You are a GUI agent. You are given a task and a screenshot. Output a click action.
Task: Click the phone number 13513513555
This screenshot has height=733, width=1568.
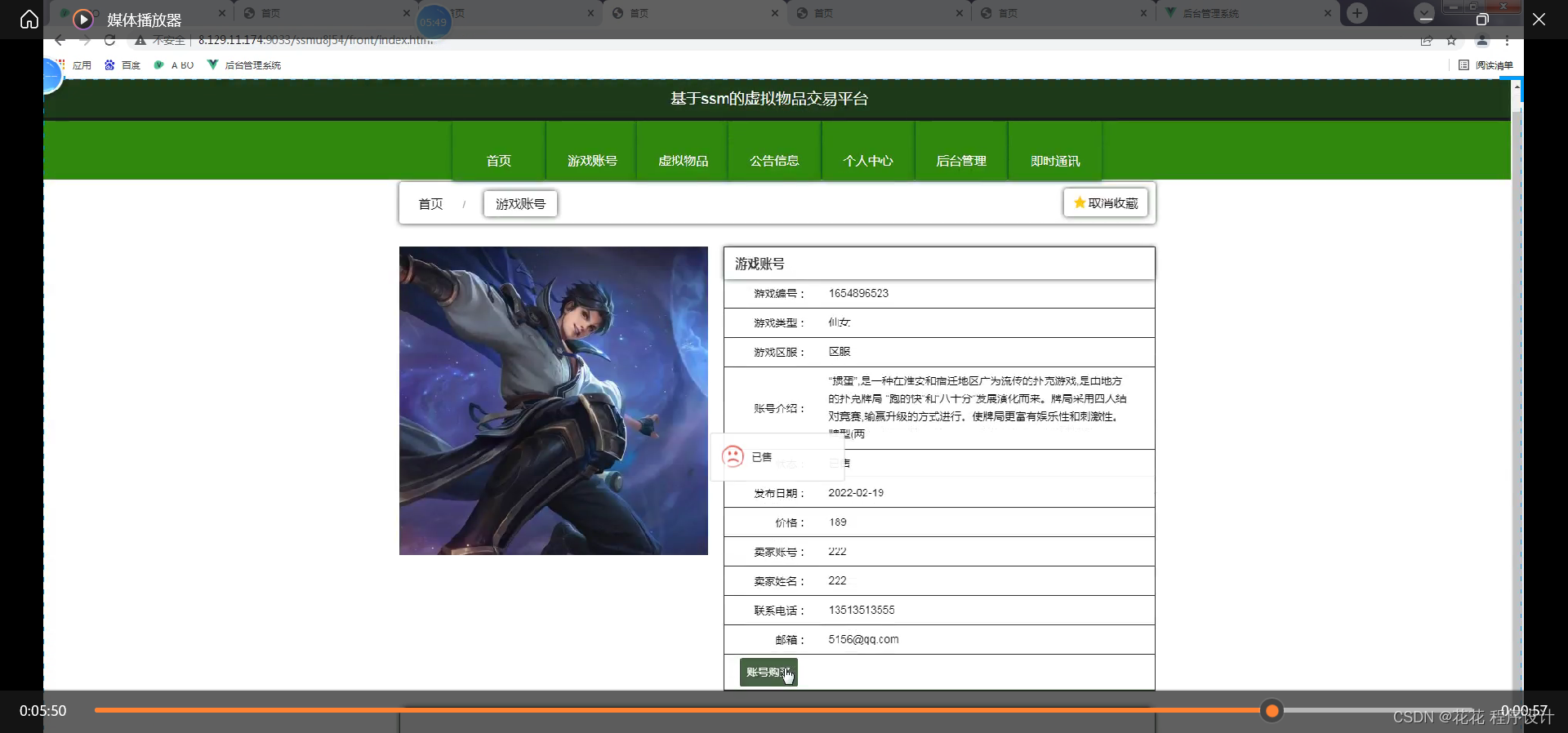(862, 611)
